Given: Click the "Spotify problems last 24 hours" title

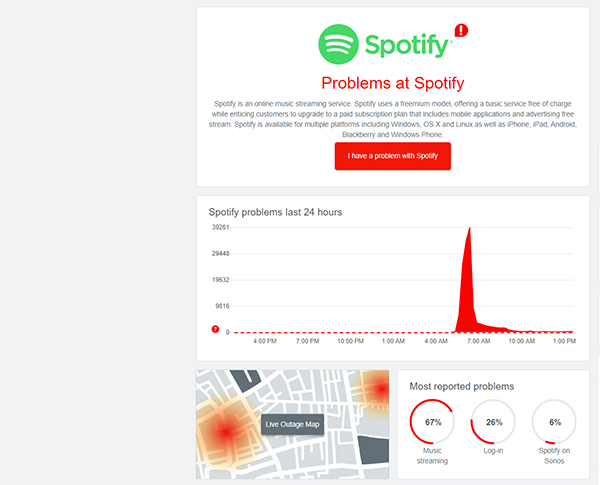Looking at the screenshot, I should point(276,212).
